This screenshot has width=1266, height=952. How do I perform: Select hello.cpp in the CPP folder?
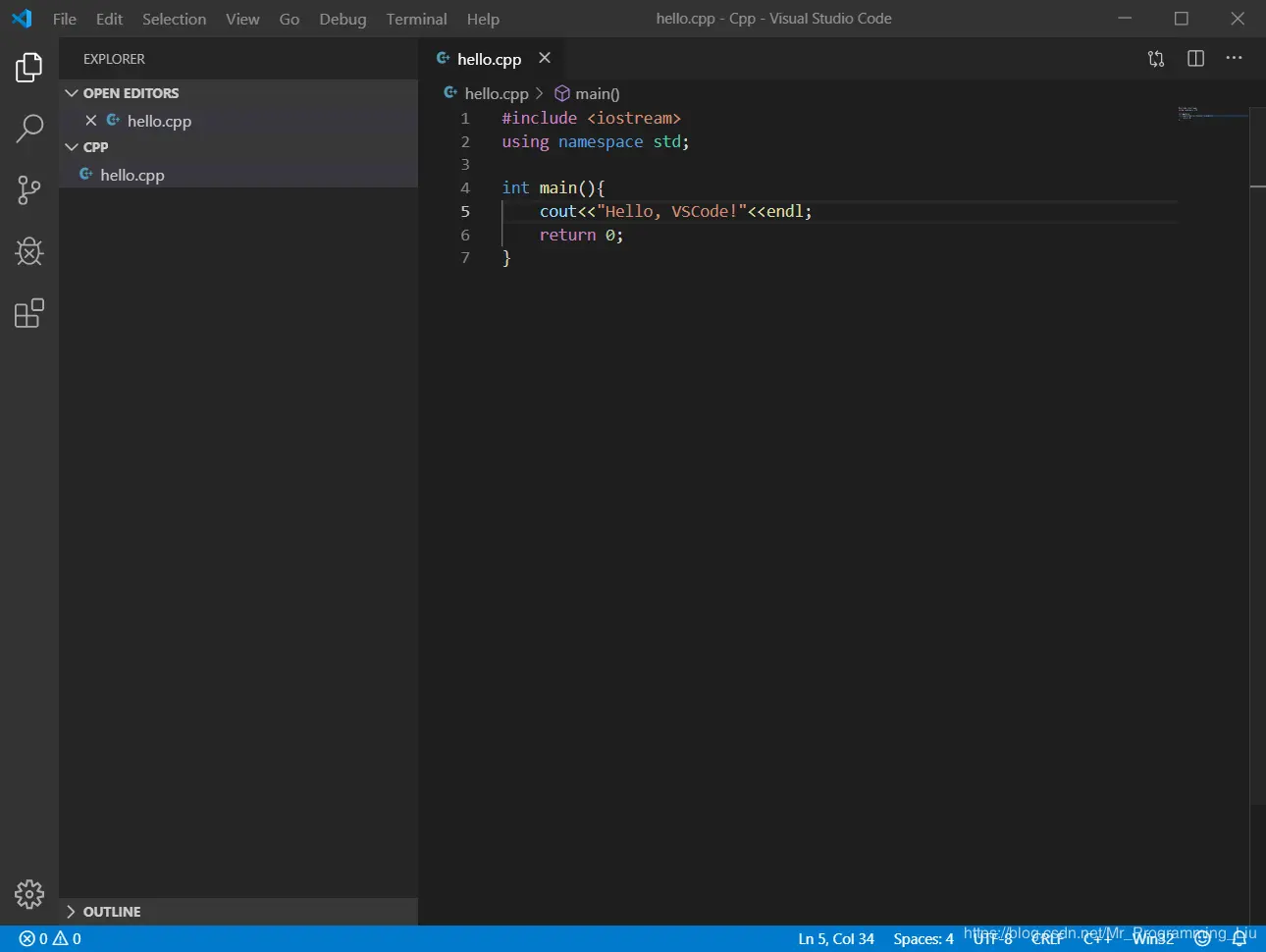(238, 175)
